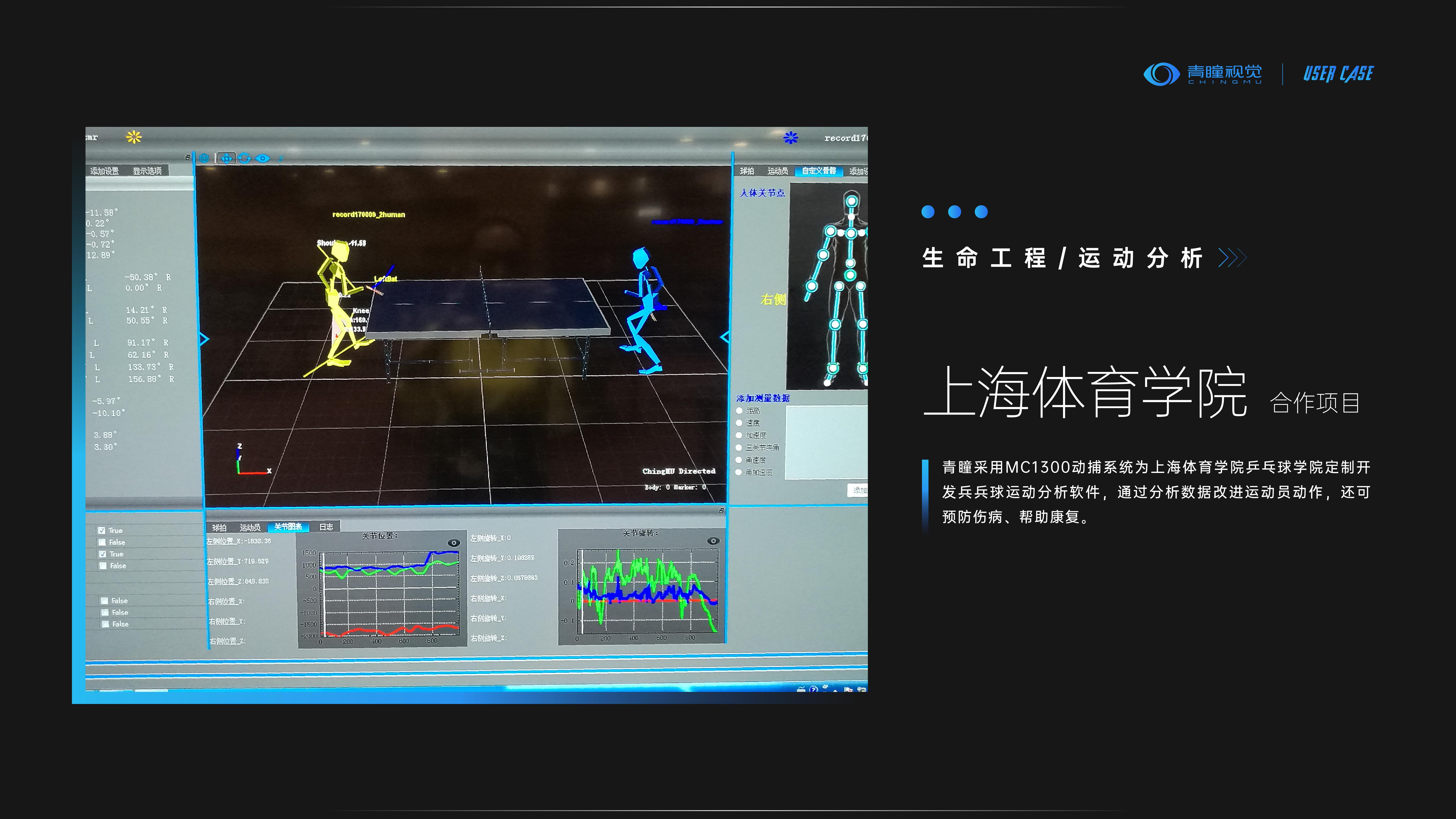Click the yellow starburst logo icon
Viewport: 1456px width, 819px height.
click(x=134, y=137)
